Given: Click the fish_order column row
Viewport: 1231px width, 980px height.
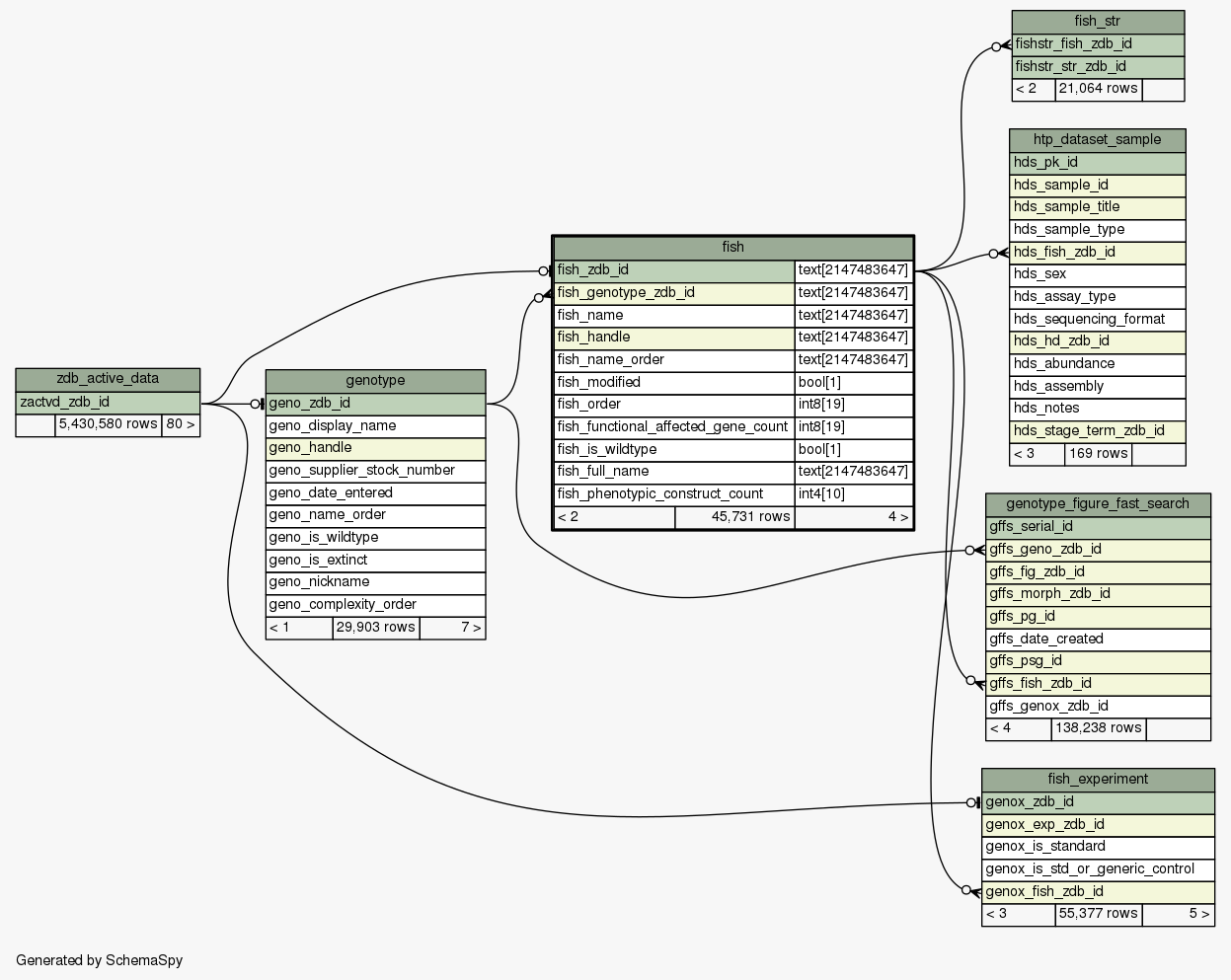Looking at the screenshot, I should tap(674, 405).
